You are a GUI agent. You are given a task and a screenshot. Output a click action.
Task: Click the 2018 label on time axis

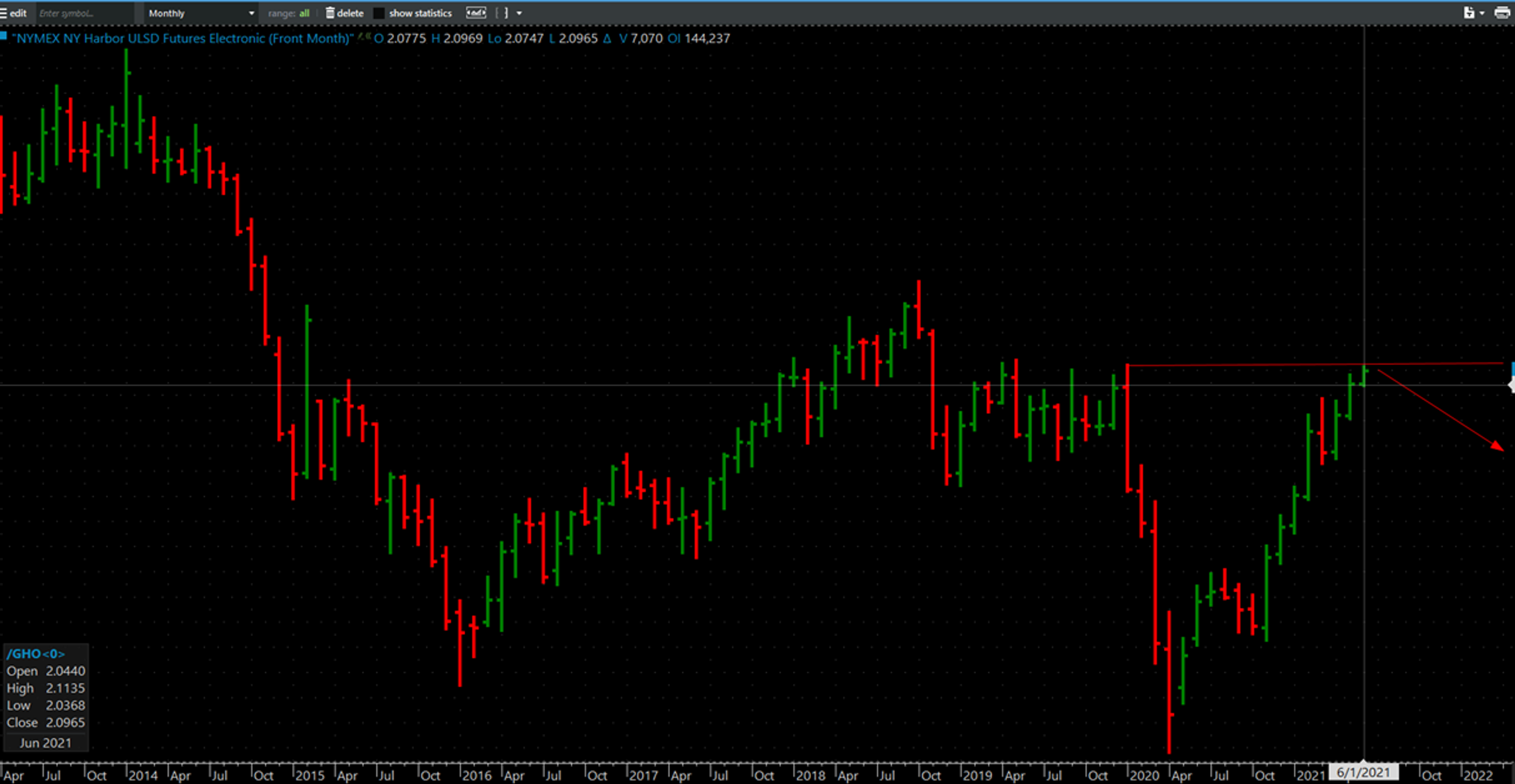[811, 775]
